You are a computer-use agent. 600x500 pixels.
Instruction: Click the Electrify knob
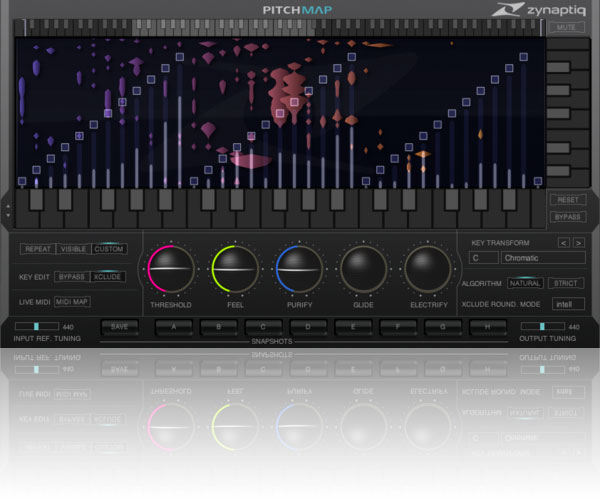pos(428,270)
